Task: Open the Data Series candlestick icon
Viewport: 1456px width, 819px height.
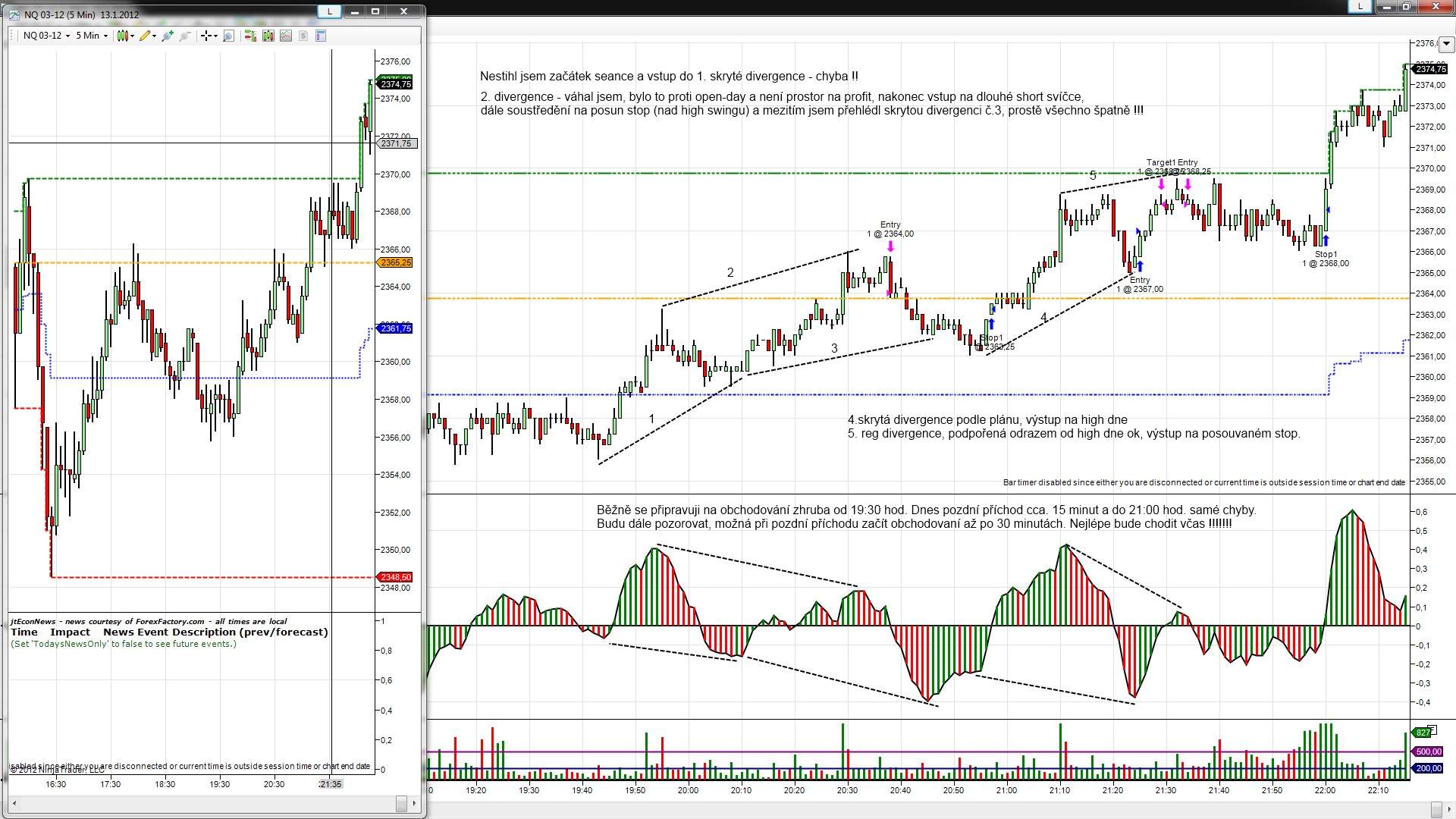Action: point(268,36)
